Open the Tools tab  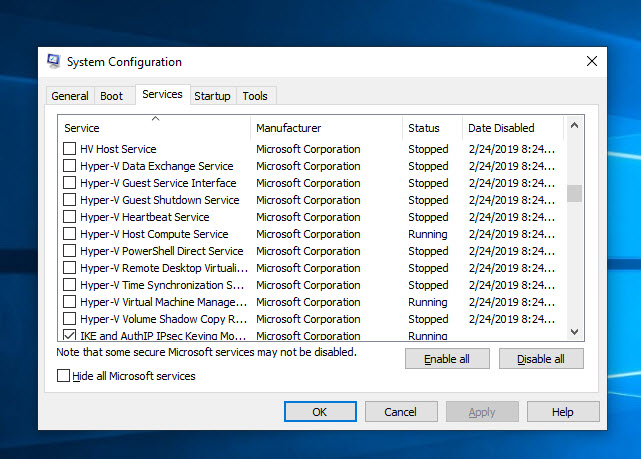pos(255,96)
